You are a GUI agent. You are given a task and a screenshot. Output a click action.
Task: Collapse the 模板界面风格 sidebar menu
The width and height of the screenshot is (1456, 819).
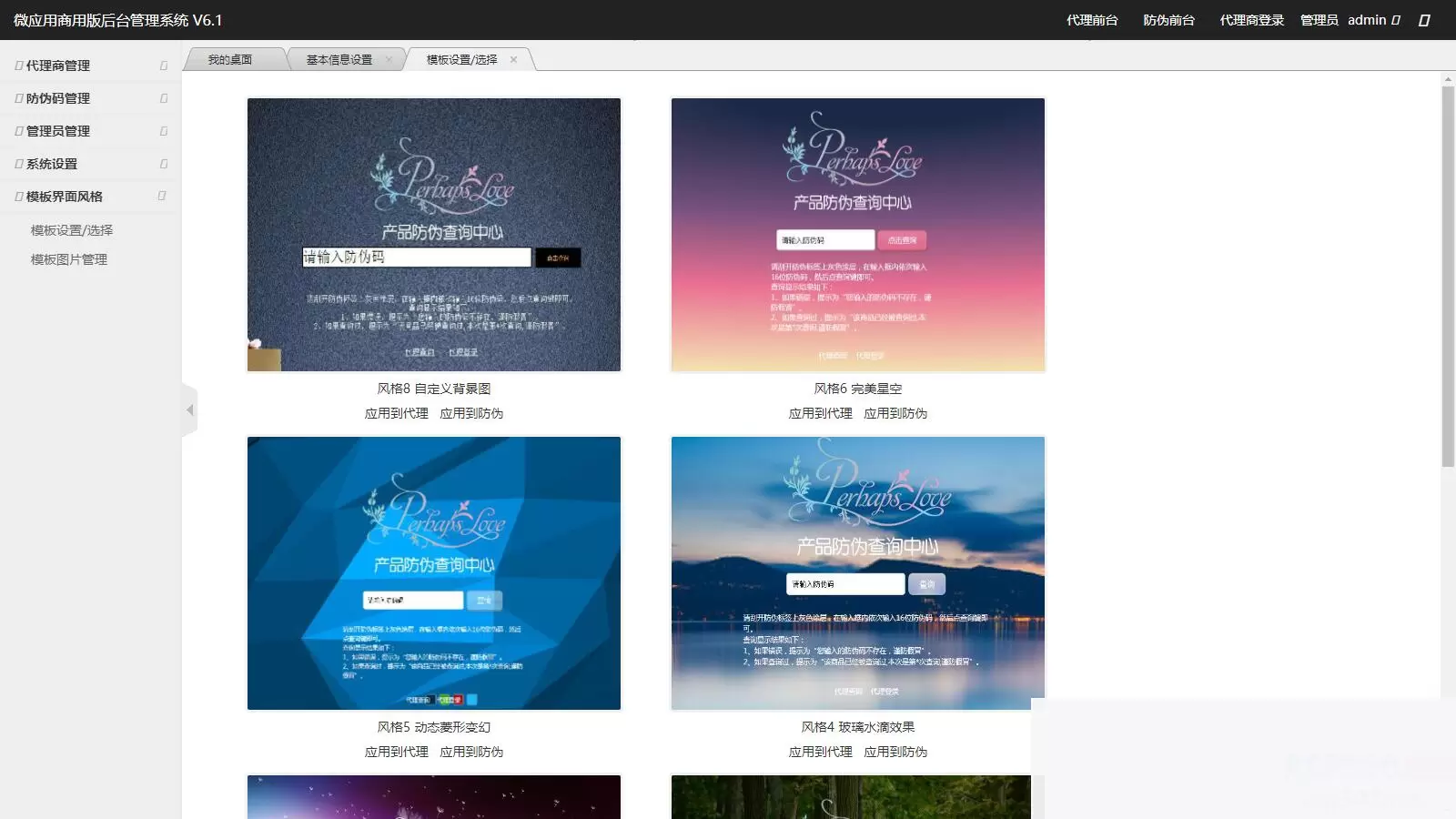pos(90,197)
